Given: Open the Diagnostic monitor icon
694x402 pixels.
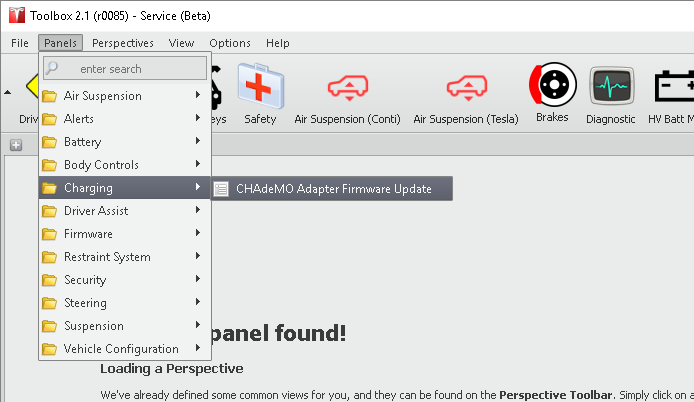Looking at the screenshot, I should (x=610, y=89).
